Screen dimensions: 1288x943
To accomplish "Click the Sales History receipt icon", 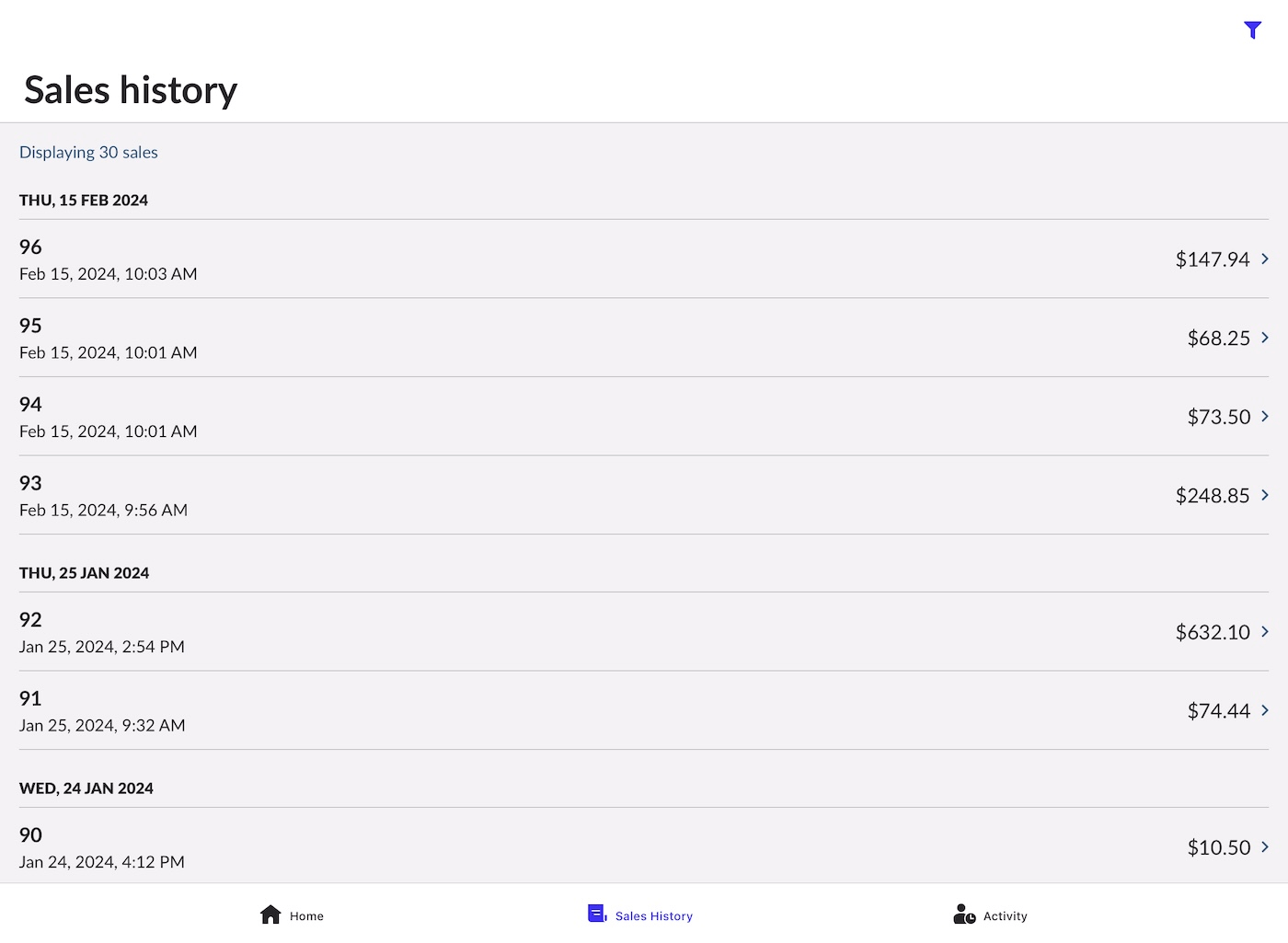I will 597,914.
